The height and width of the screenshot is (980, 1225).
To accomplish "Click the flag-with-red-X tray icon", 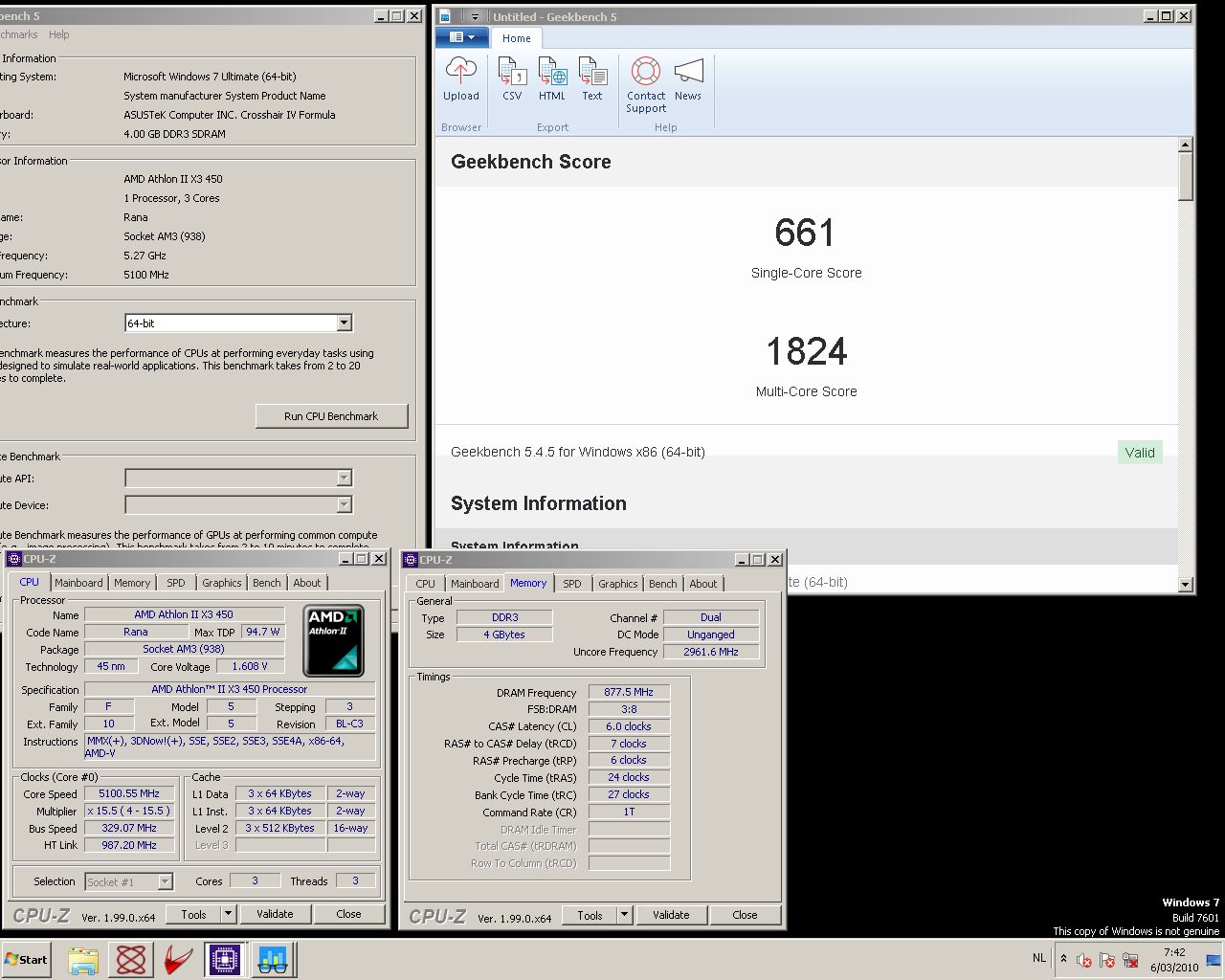I will [x=1106, y=960].
